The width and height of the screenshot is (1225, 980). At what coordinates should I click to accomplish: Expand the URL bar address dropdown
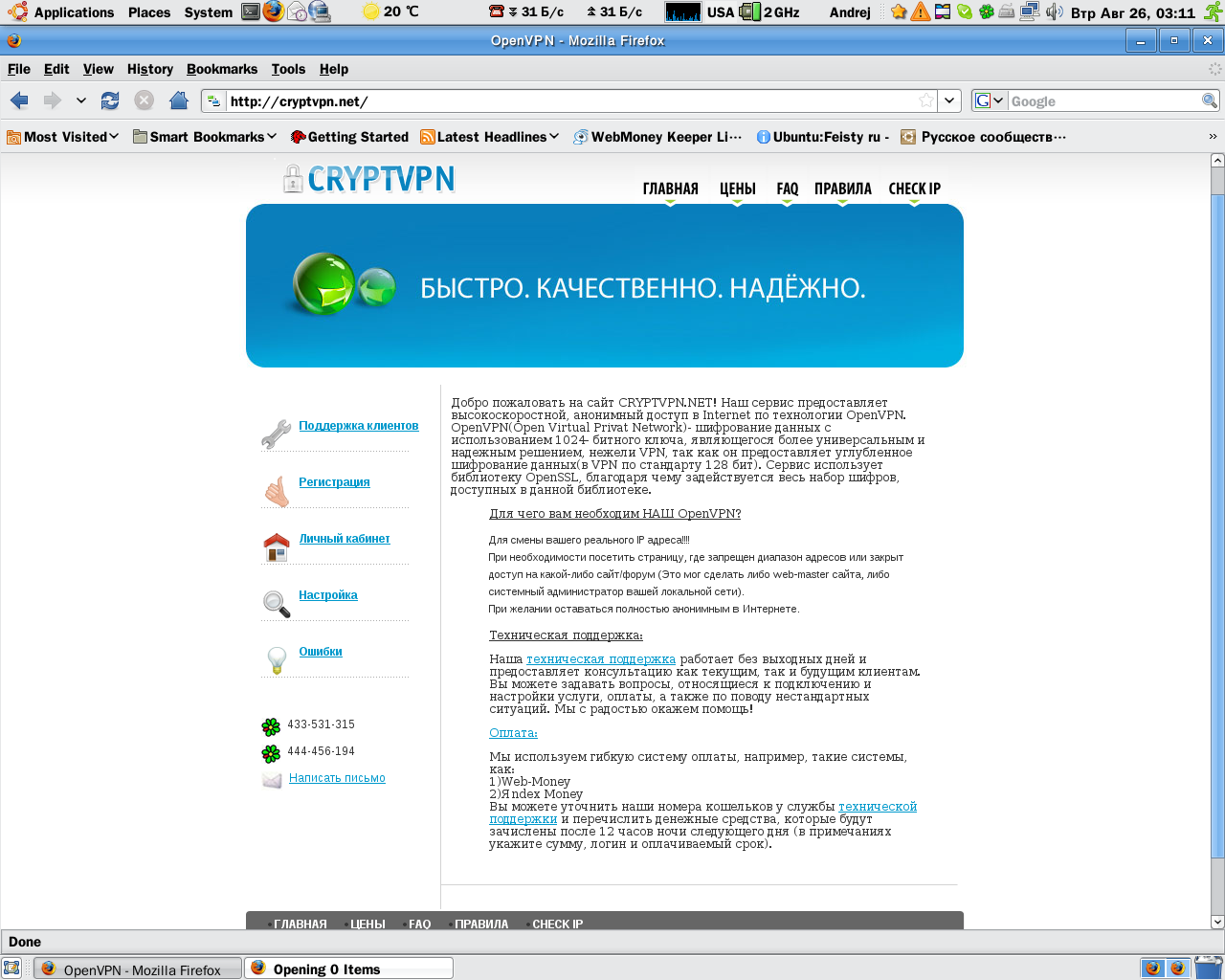[x=949, y=100]
